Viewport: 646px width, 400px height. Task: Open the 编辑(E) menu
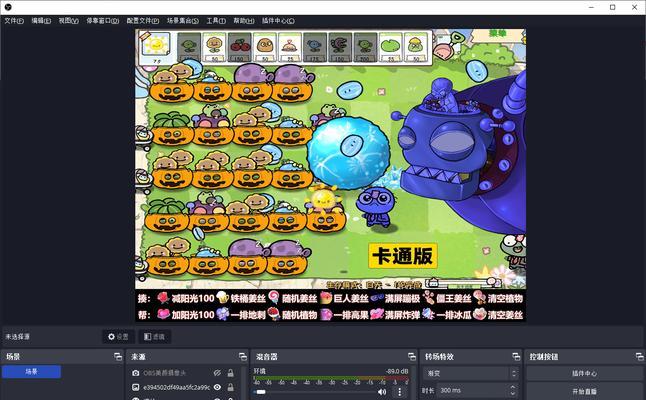(41, 21)
